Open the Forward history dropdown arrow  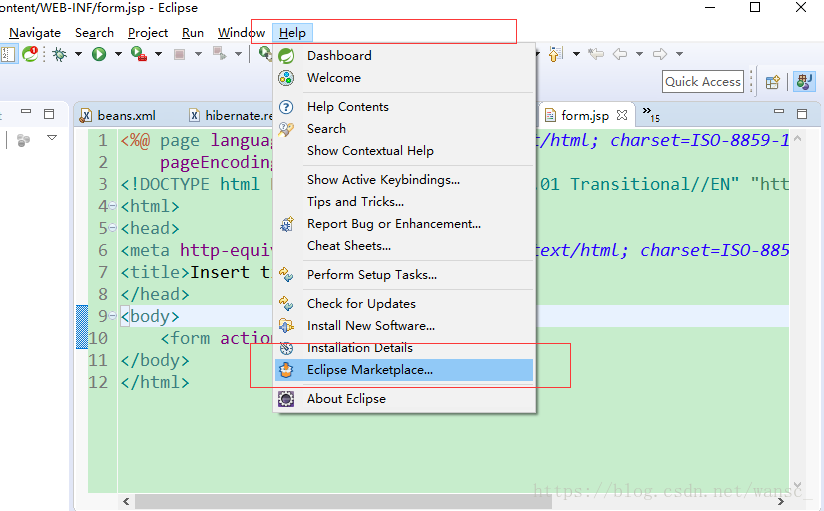[x=679, y=54]
